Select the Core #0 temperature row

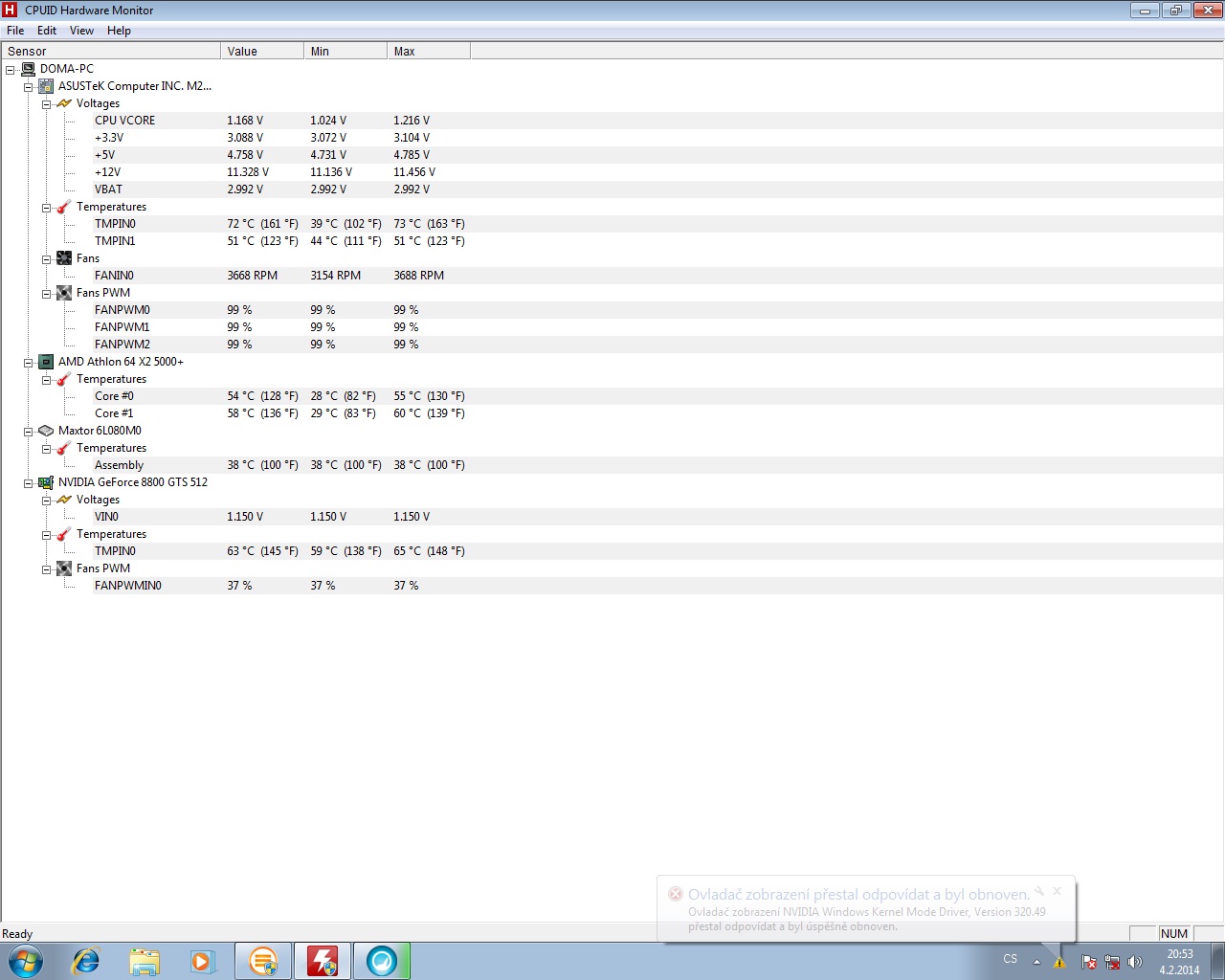[x=658, y=396]
